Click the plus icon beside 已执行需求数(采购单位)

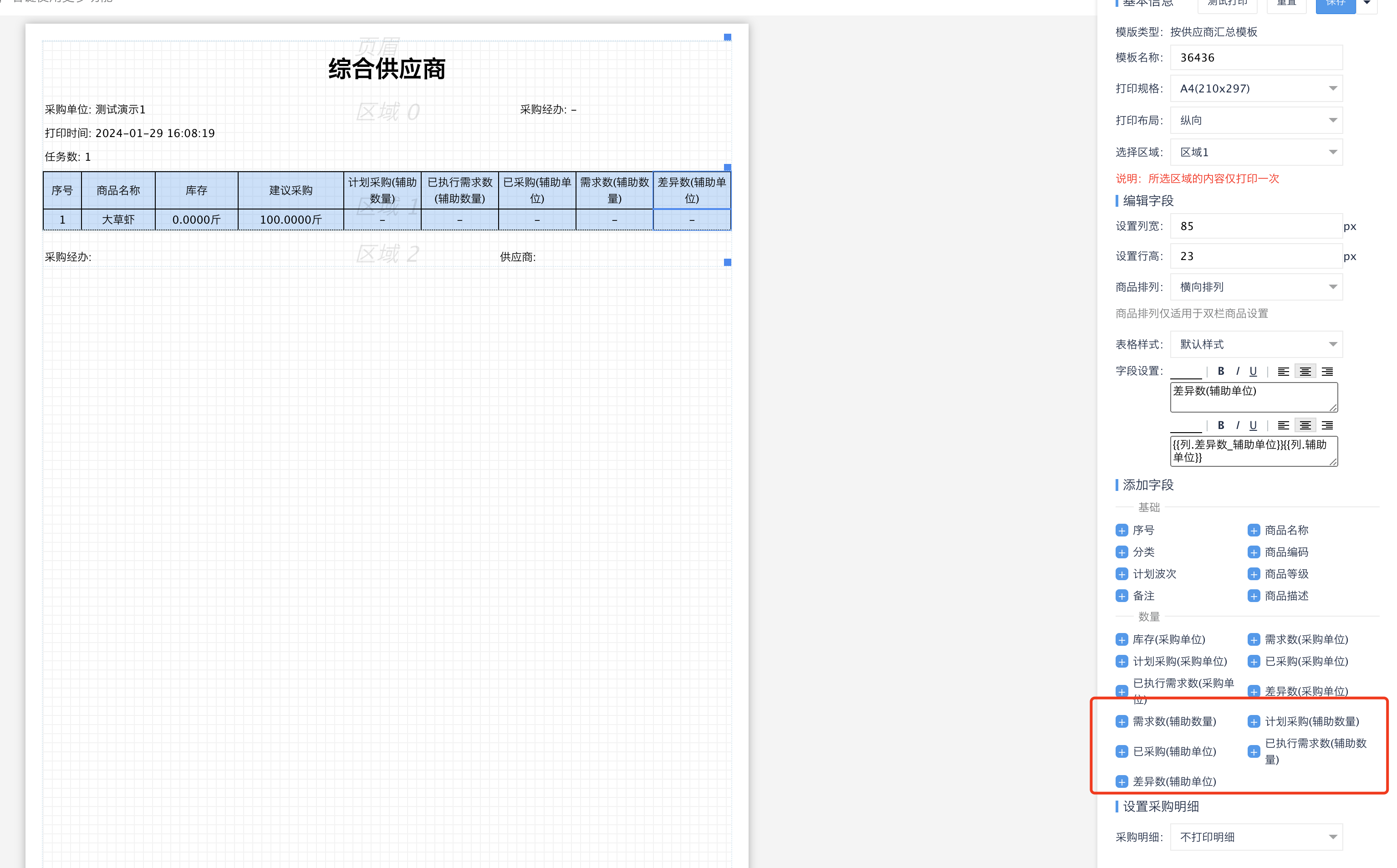(1122, 691)
